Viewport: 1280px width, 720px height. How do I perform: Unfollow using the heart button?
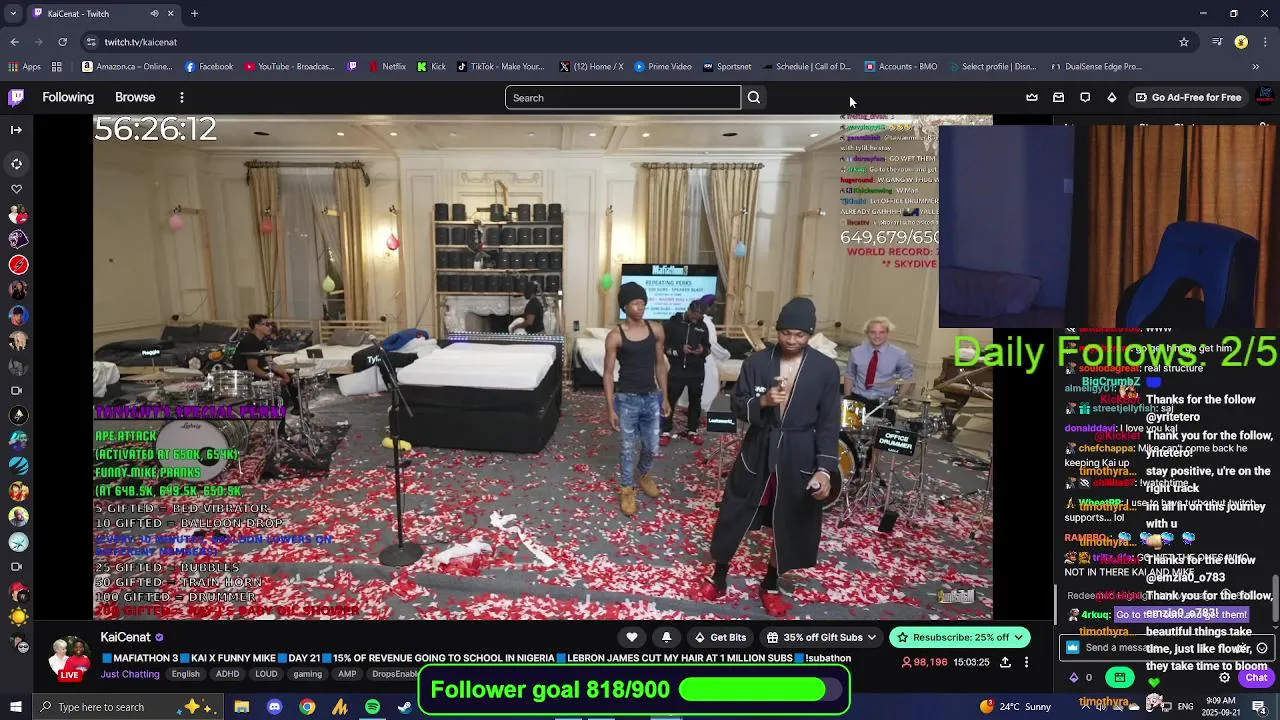[x=631, y=637]
